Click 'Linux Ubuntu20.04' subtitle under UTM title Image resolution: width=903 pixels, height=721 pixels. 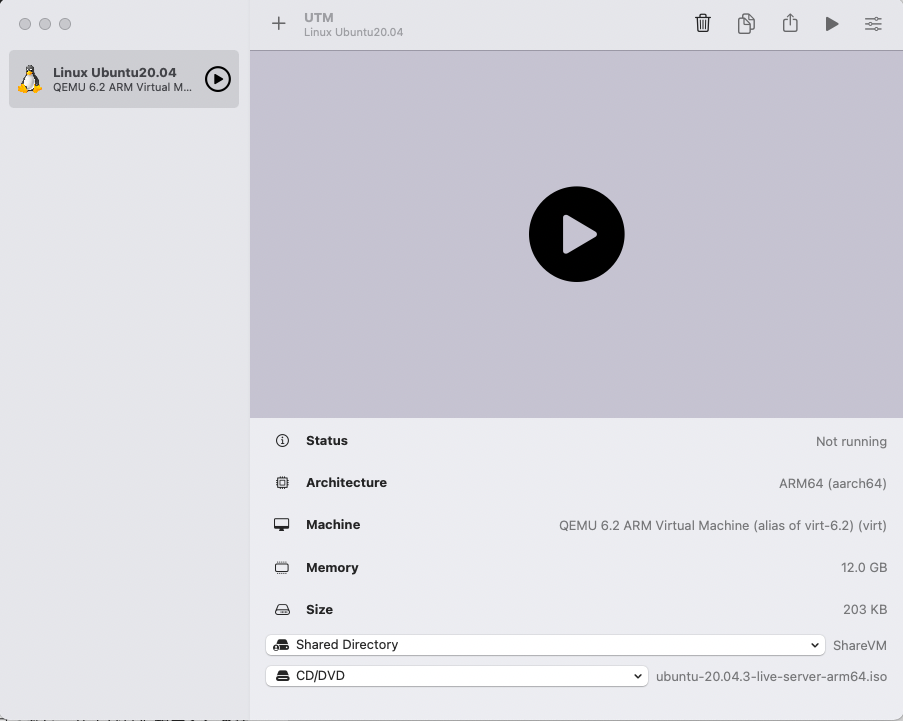tap(354, 32)
